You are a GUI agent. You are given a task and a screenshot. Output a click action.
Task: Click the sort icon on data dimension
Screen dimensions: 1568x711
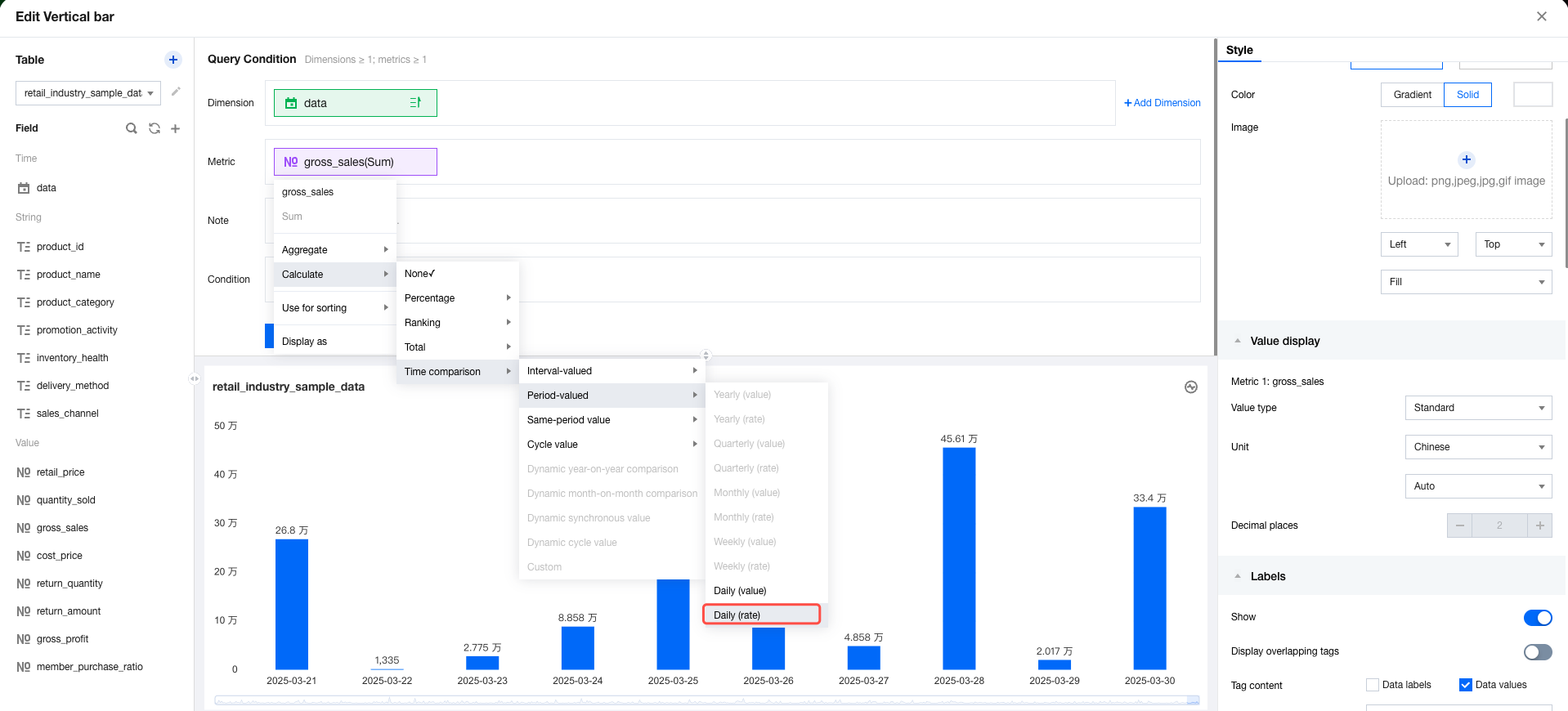click(x=415, y=103)
